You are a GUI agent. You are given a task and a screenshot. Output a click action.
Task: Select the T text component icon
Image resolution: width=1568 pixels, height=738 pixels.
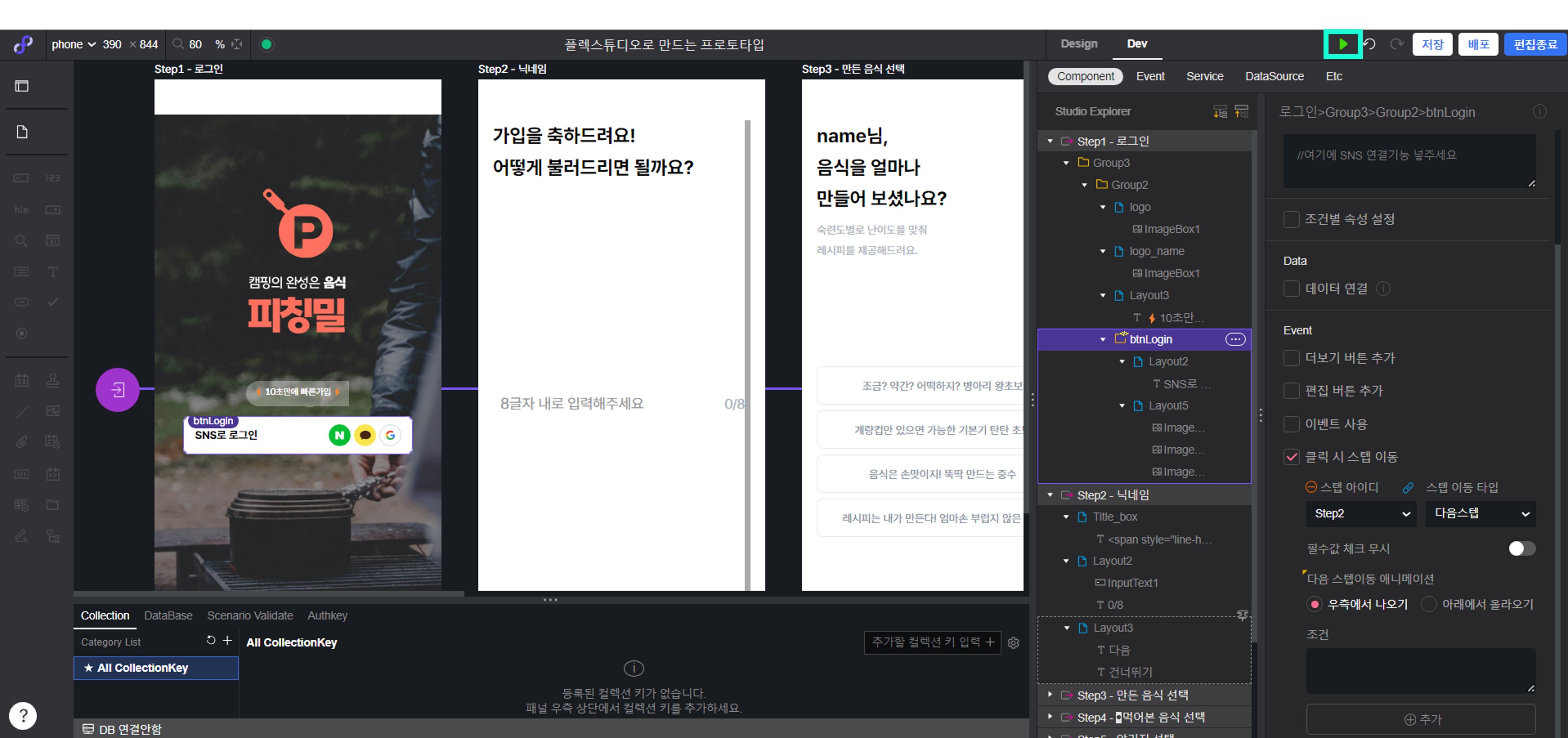tap(53, 272)
